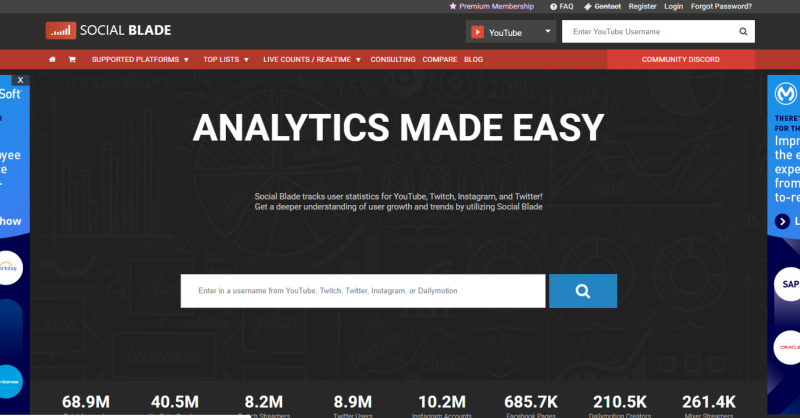This screenshot has height=418, width=800.
Task: Click the blue main search button
Action: 583,291
